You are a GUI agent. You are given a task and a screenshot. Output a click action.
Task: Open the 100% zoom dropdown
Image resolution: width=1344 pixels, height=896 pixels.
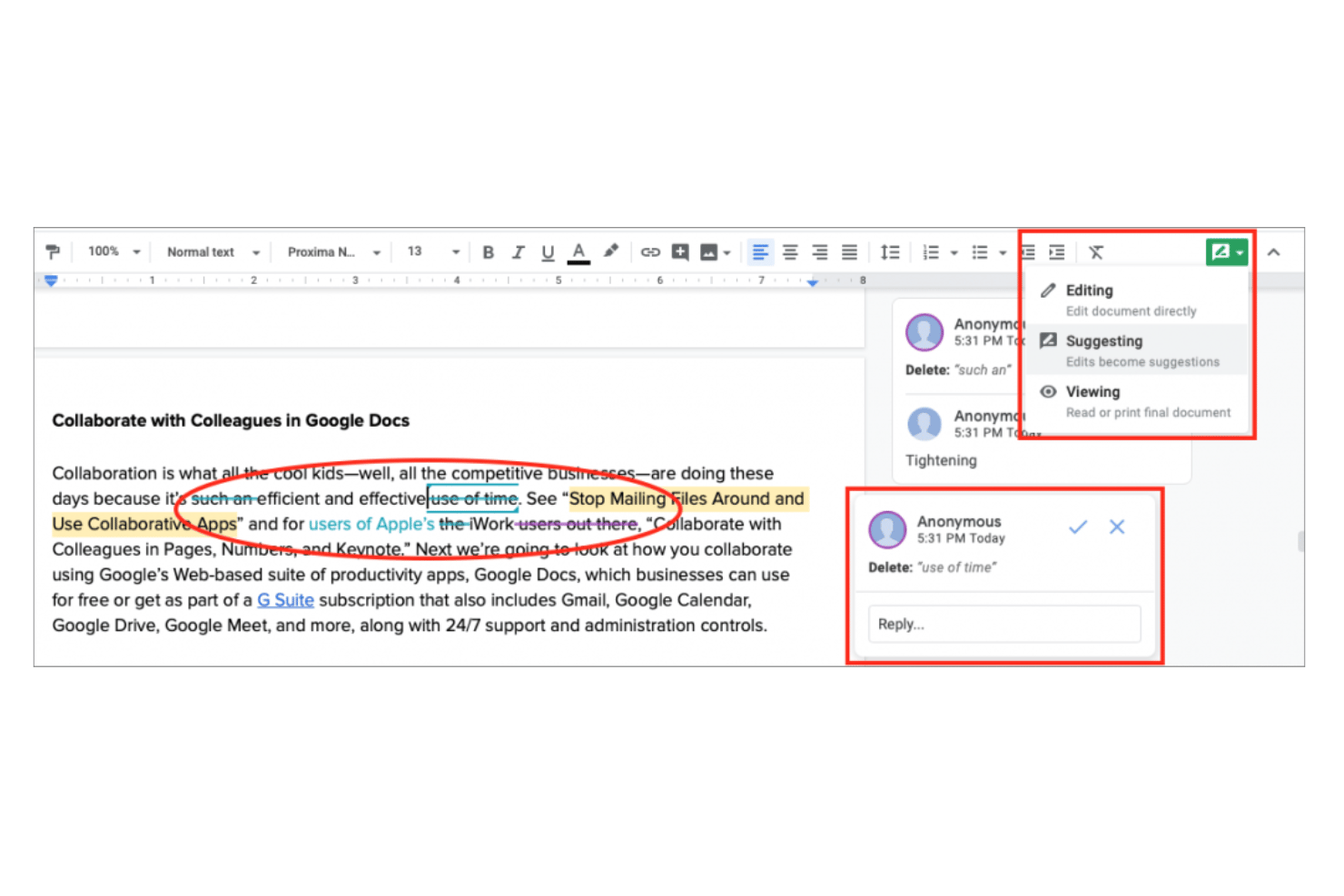coord(114,251)
